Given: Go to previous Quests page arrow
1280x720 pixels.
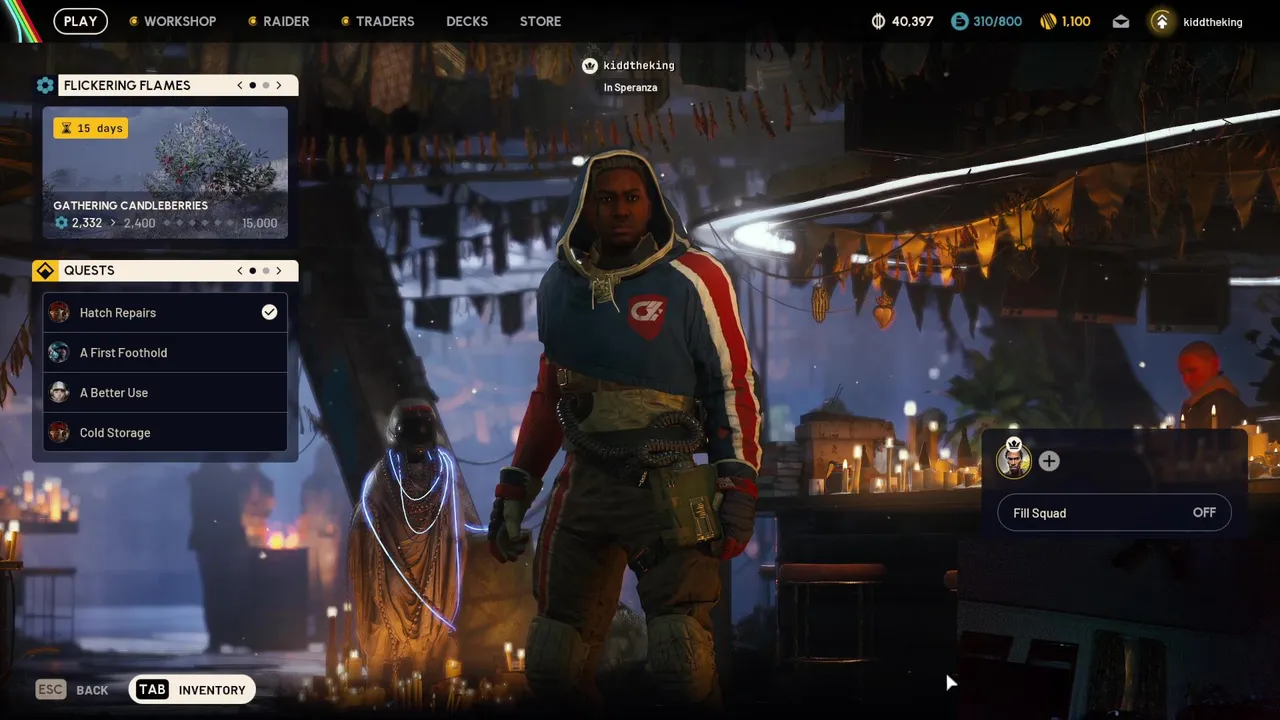Looking at the screenshot, I should click(x=240, y=270).
